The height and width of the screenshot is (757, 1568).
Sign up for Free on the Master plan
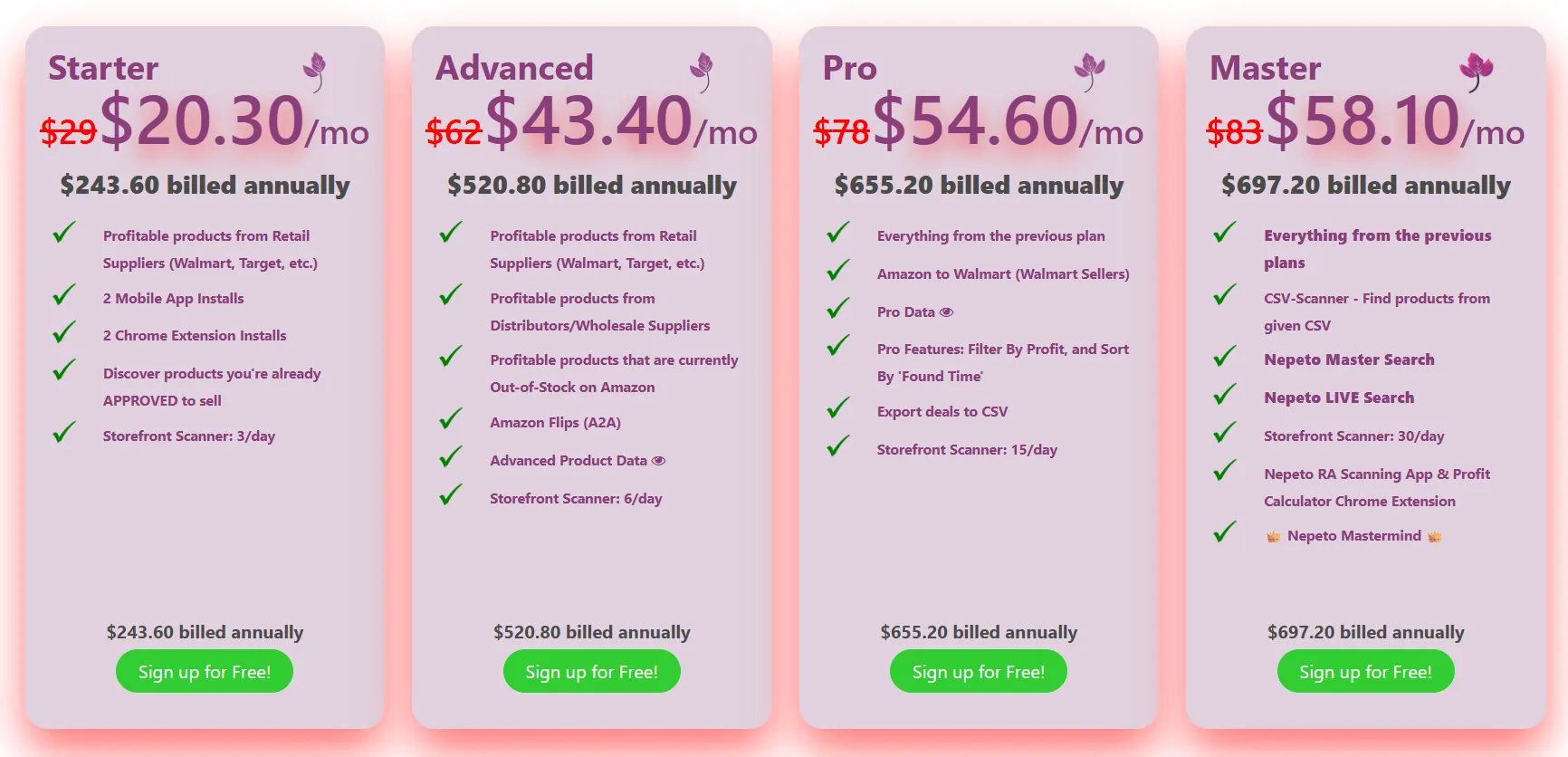tap(1365, 671)
